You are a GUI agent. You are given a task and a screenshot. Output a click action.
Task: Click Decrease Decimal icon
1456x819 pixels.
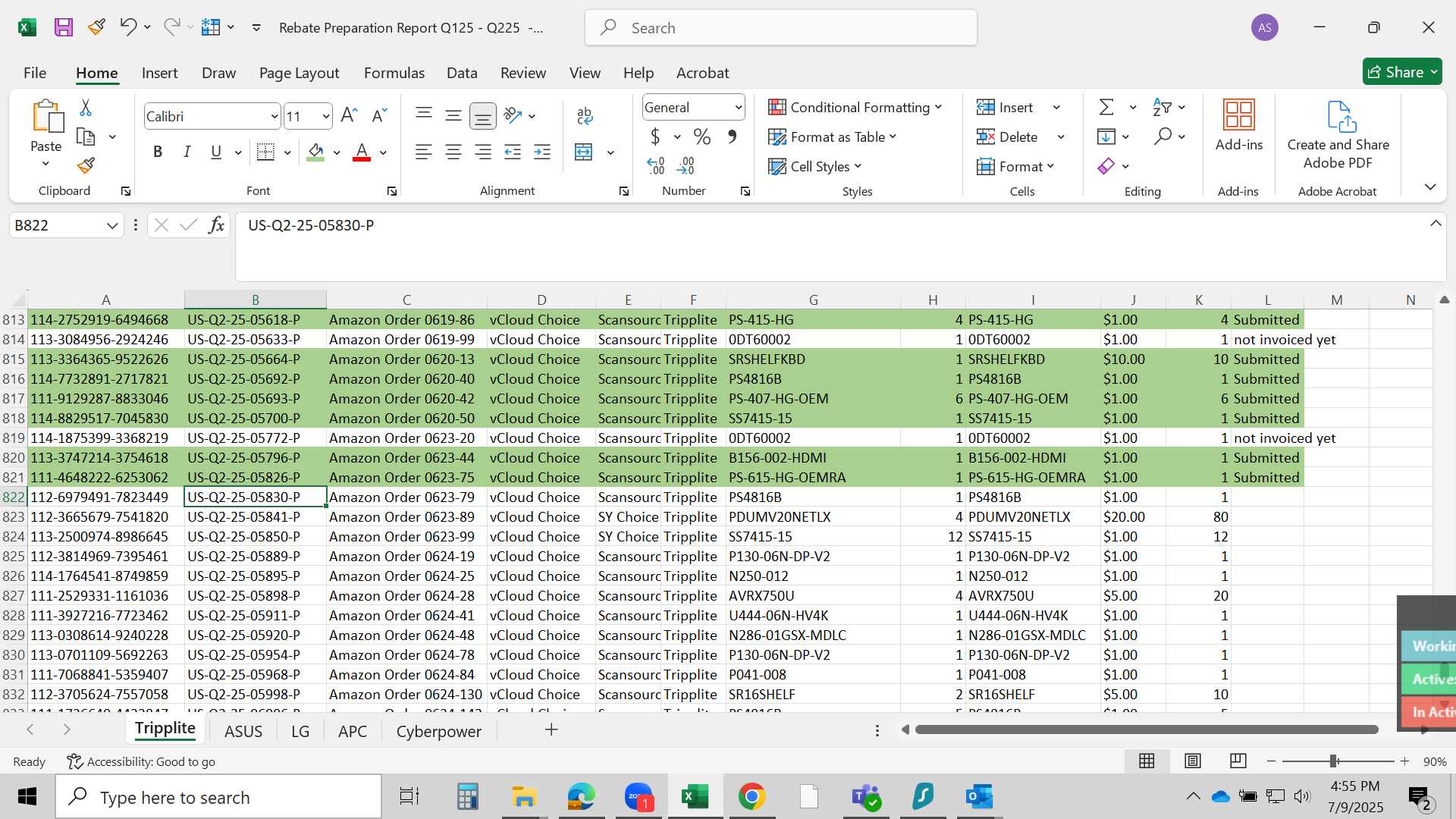coord(686,165)
